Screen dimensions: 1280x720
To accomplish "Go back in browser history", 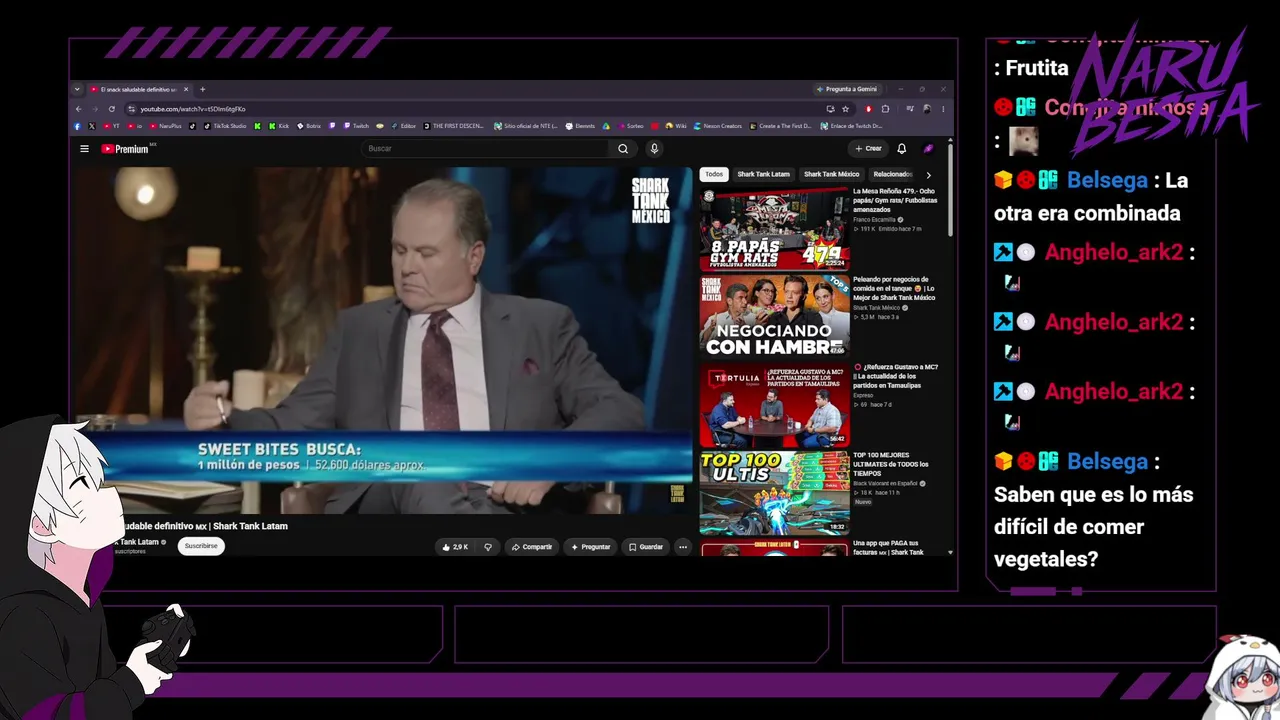I will click(77, 109).
